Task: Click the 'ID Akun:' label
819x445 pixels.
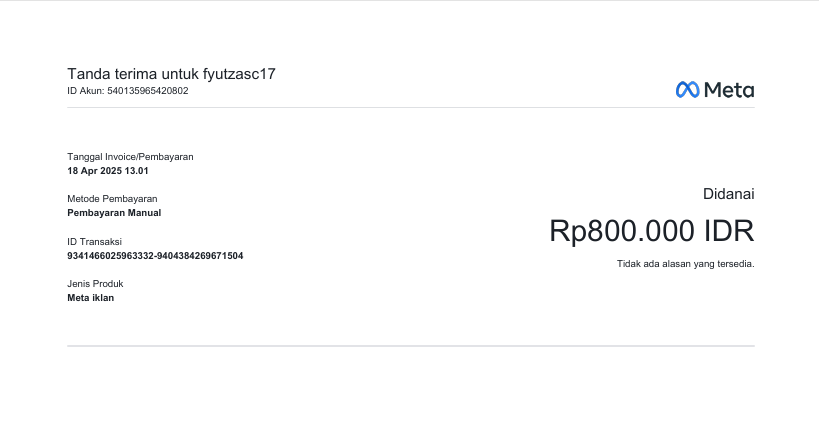Action: [85, 91]
